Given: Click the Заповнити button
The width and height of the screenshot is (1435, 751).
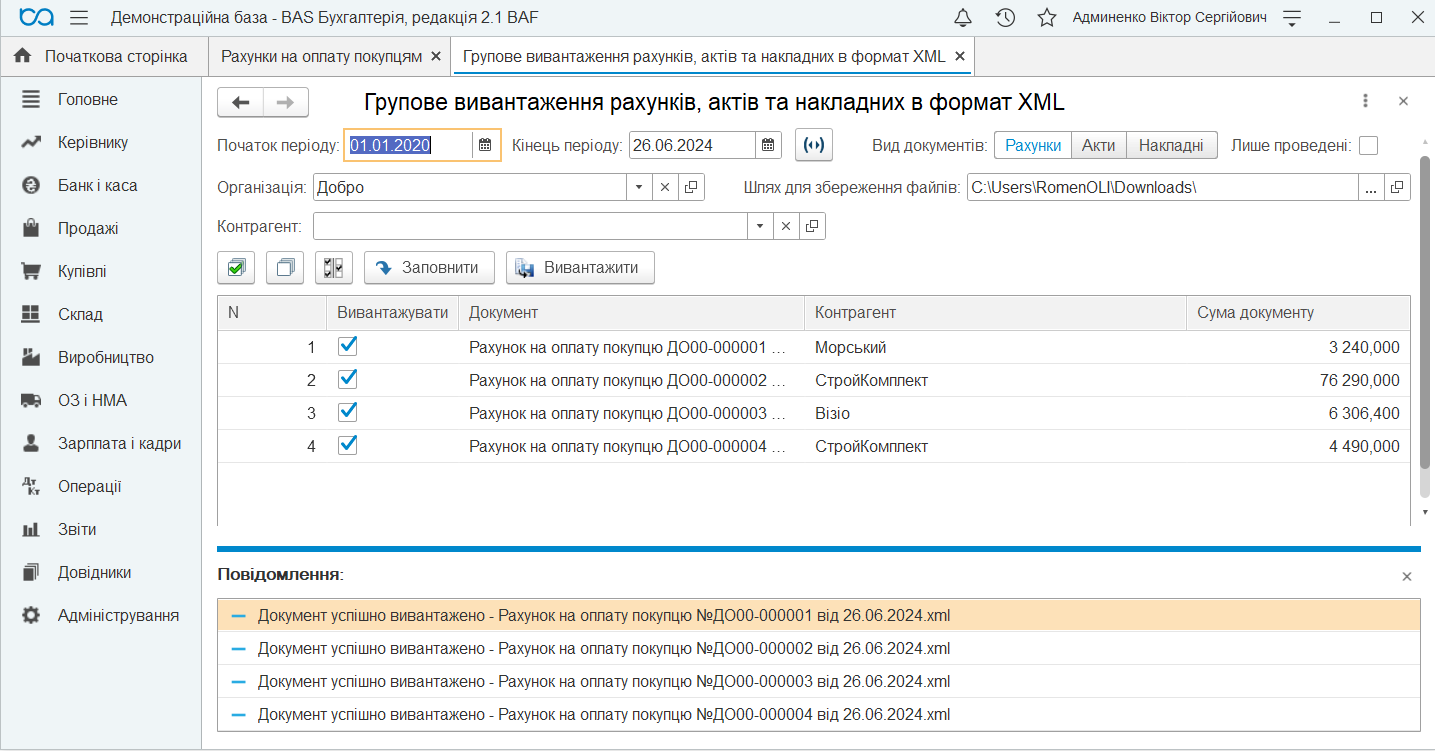Looking at the screenshot, I should click(429, 268).
